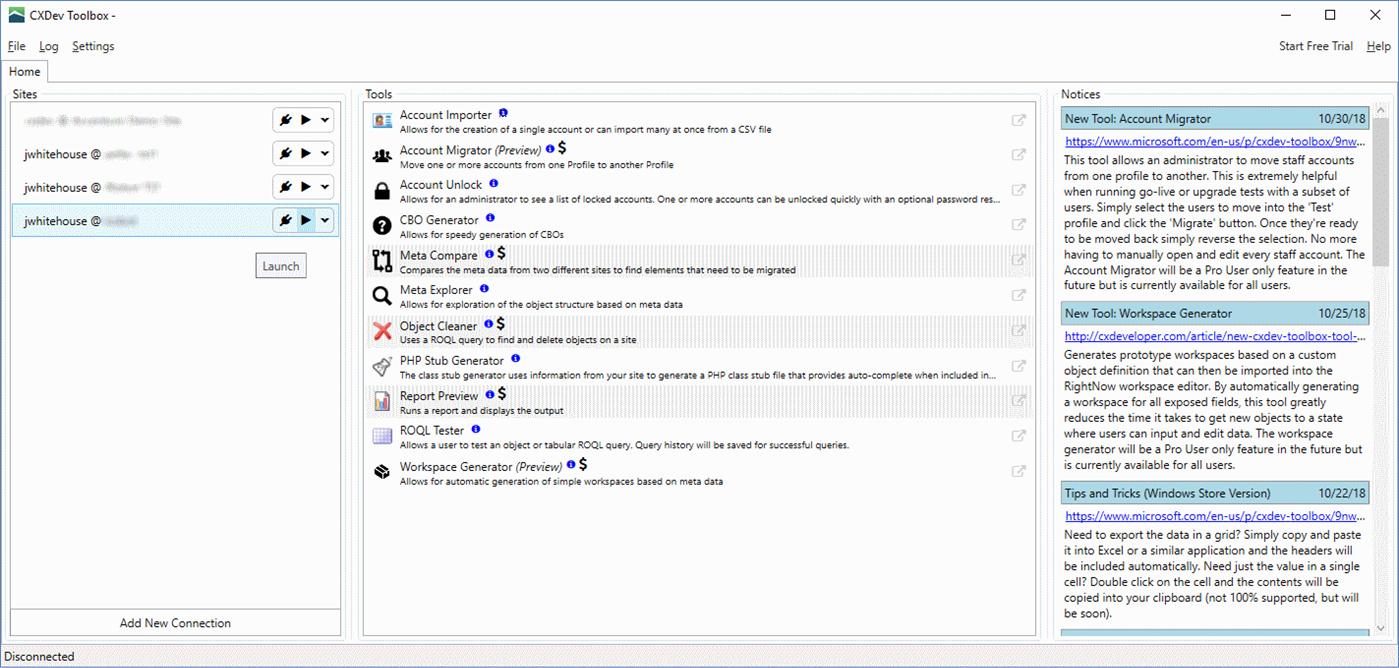The height and width of the screenshot is (668, 1399).
Task: Open the Report Preview chart icon
Action: [x=381, y=401]
